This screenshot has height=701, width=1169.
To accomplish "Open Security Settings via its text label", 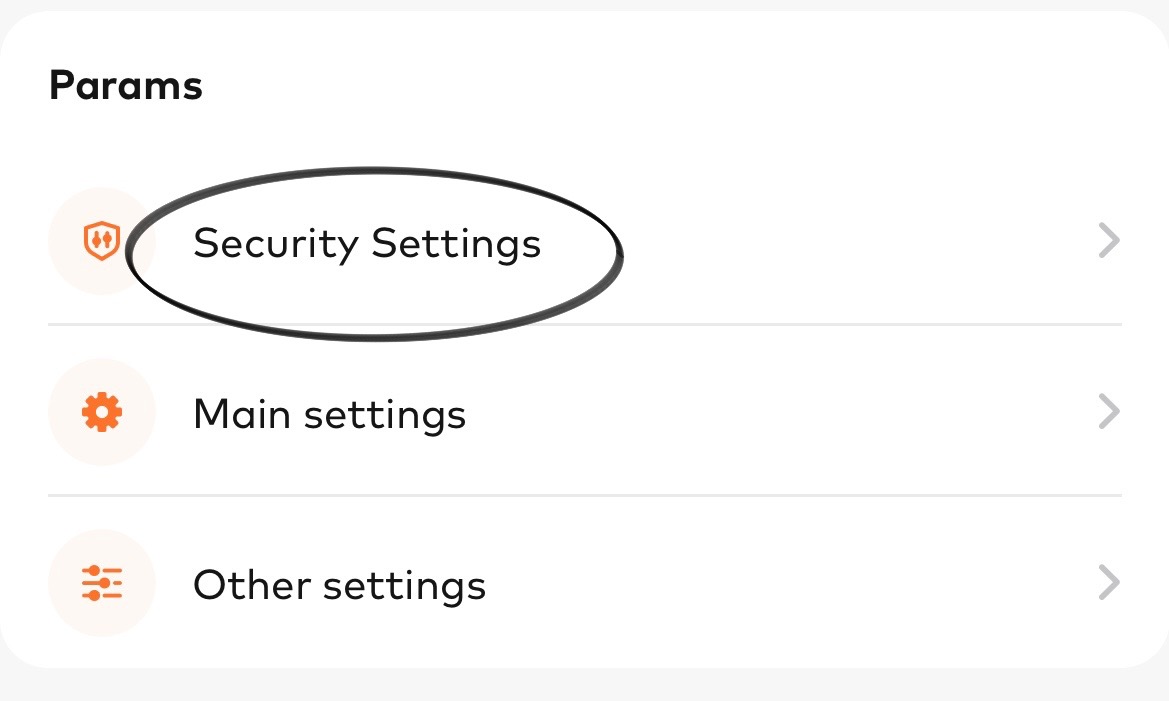I will point(366,243).
